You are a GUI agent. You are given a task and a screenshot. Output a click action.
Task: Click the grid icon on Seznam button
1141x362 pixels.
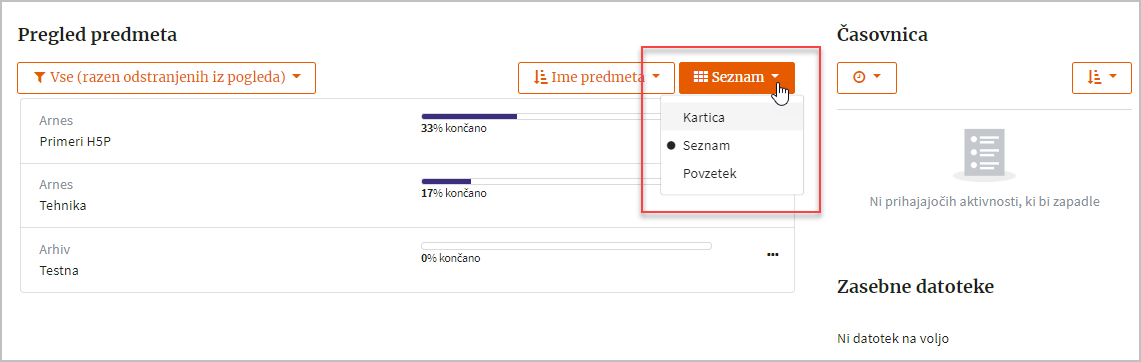(x=700, y=78)
